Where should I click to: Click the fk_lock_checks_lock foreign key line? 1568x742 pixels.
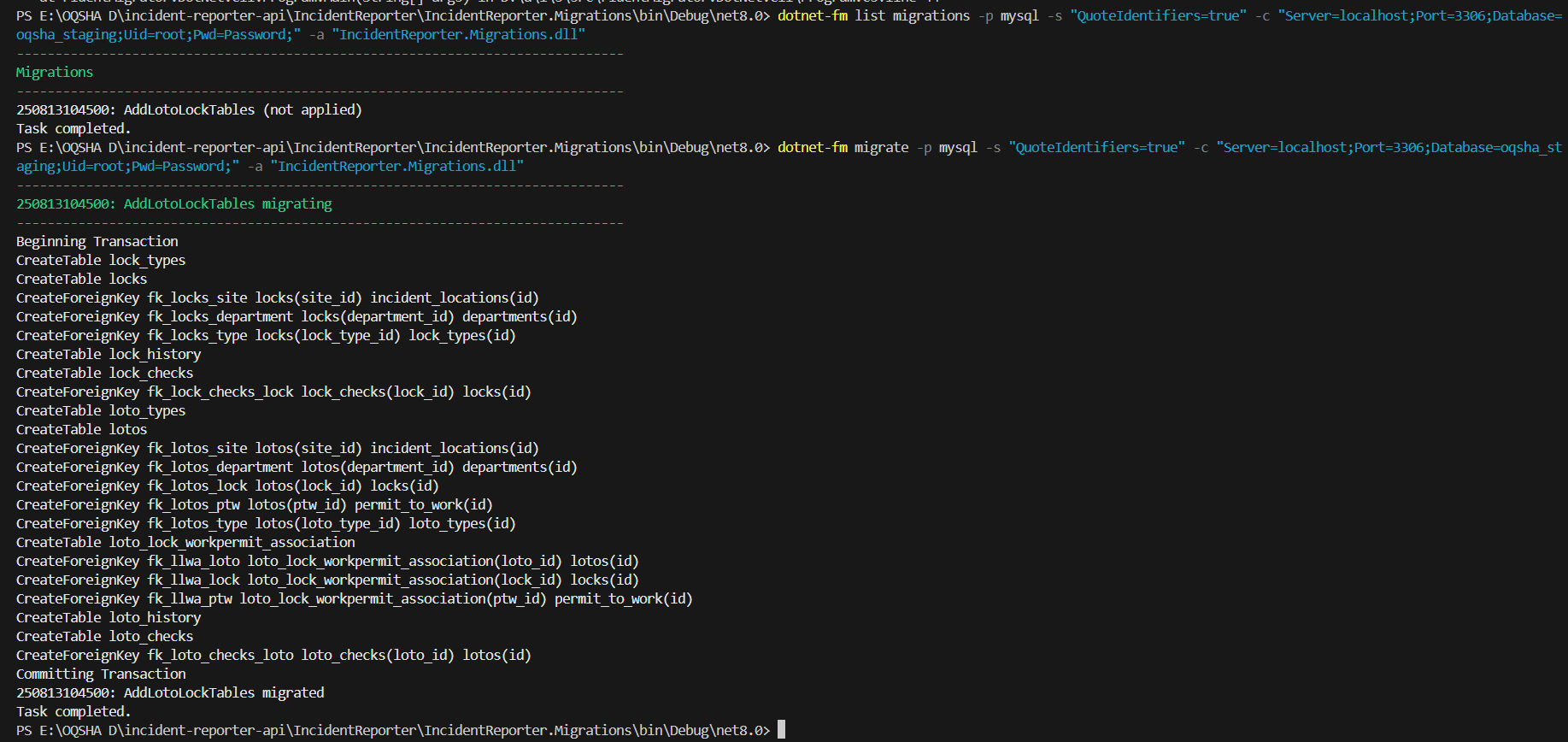click(x=273, y=392)
